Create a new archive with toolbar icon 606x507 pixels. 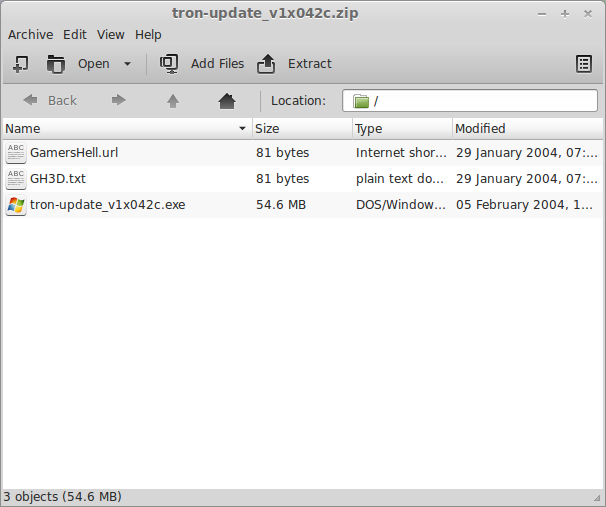coord(20,64)
